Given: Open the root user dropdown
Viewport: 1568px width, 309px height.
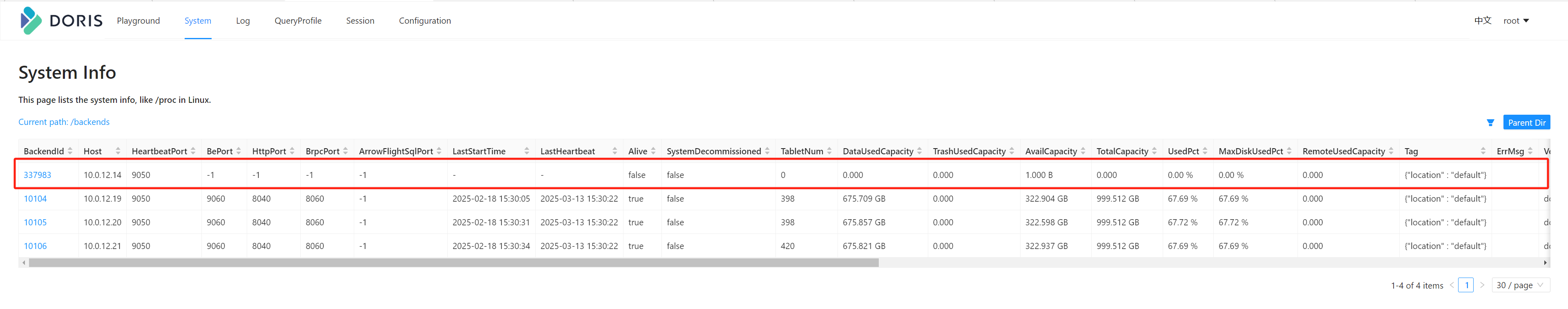Looking at the screenshot, I should point(1516,21).
